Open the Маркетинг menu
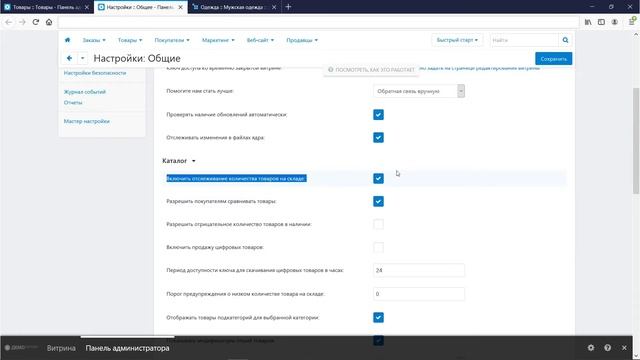Viewport: 640px width, 360px height. point(218,40)
